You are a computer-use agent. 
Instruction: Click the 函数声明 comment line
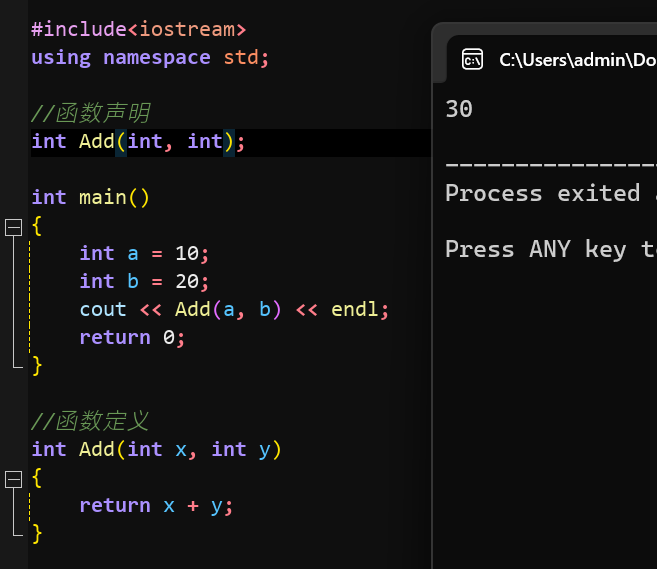click(x=90, y=113)
